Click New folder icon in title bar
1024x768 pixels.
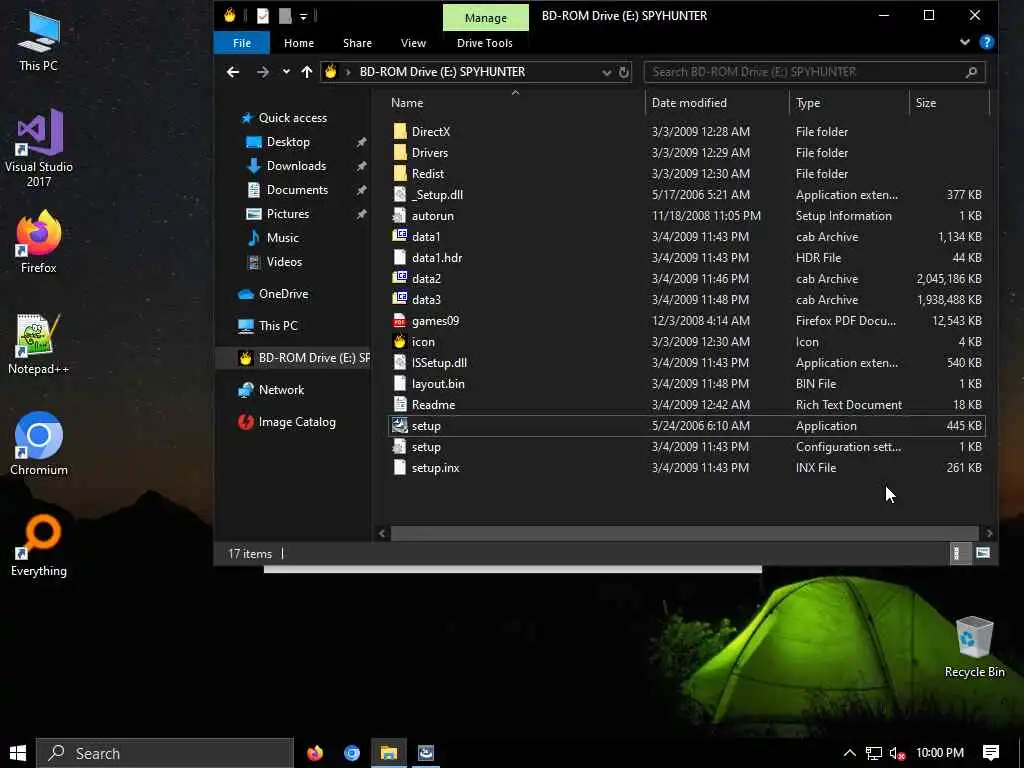pyautogui.click(x=285, y=16)
